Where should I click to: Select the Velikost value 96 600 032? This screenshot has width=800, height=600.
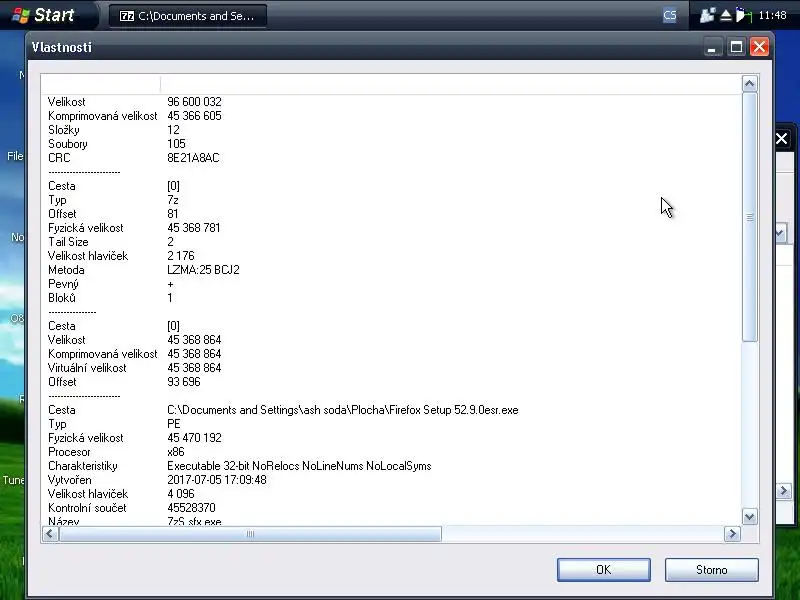[x=194, y=102]
